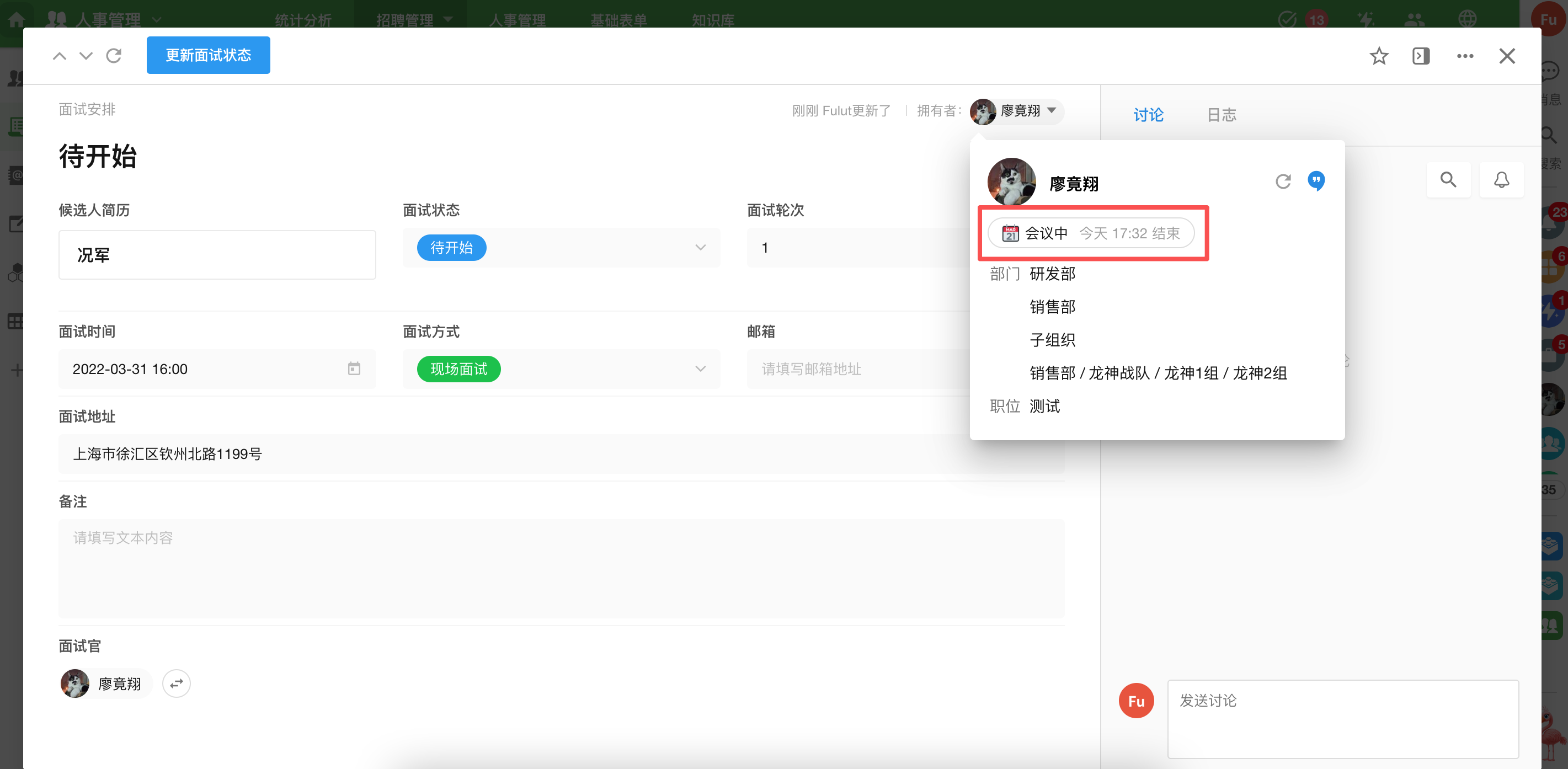Image resolution: width=1568 pixels, height=769 pixels.
Task: Go to next record with down arrow
Action: click(86, 56)
